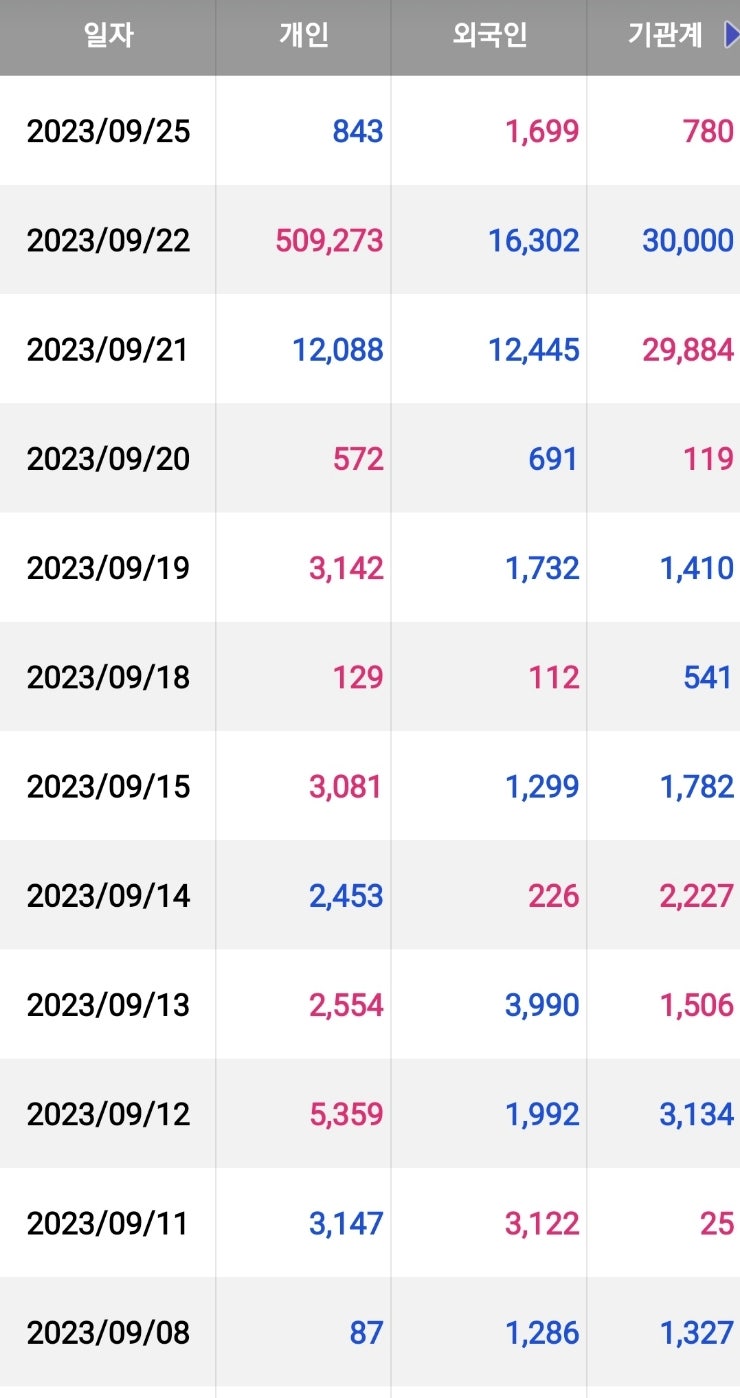
Task: Click the 외국인 column header
Action: coord(489,36)
